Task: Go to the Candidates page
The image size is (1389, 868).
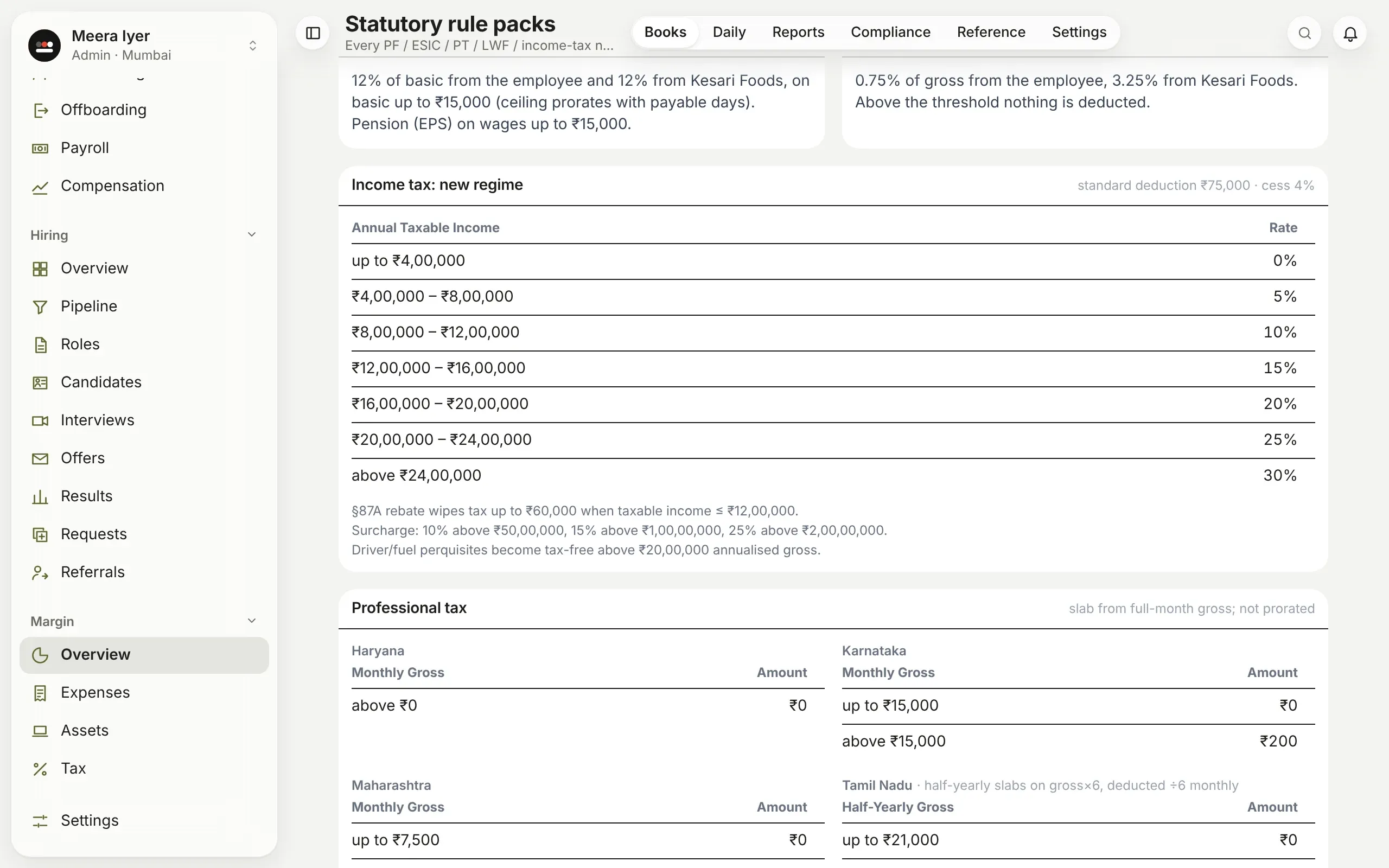Action: 144,382
